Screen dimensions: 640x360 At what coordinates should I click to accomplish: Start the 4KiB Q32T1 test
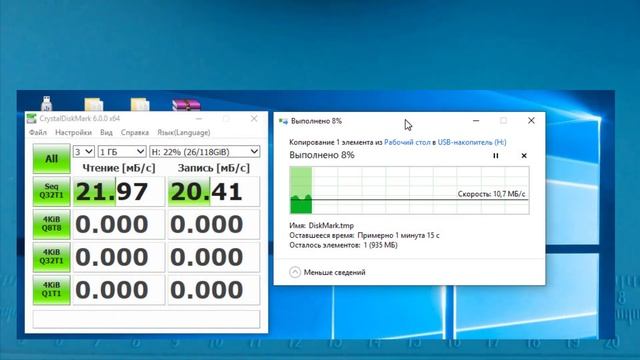click(51, 257)
